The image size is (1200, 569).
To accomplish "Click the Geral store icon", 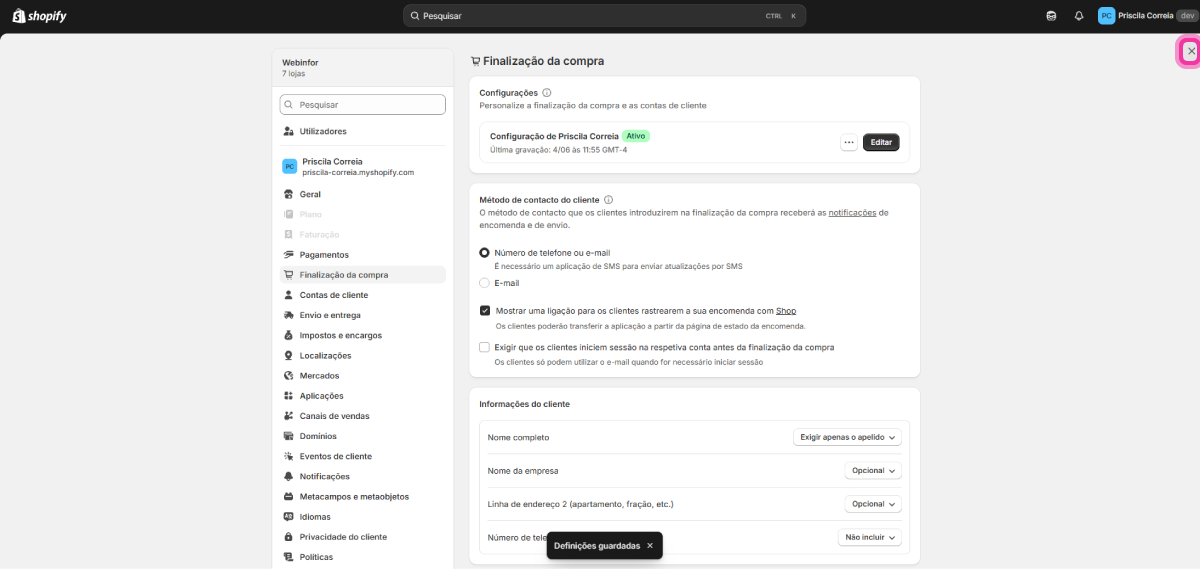I will tap(288, 194).
